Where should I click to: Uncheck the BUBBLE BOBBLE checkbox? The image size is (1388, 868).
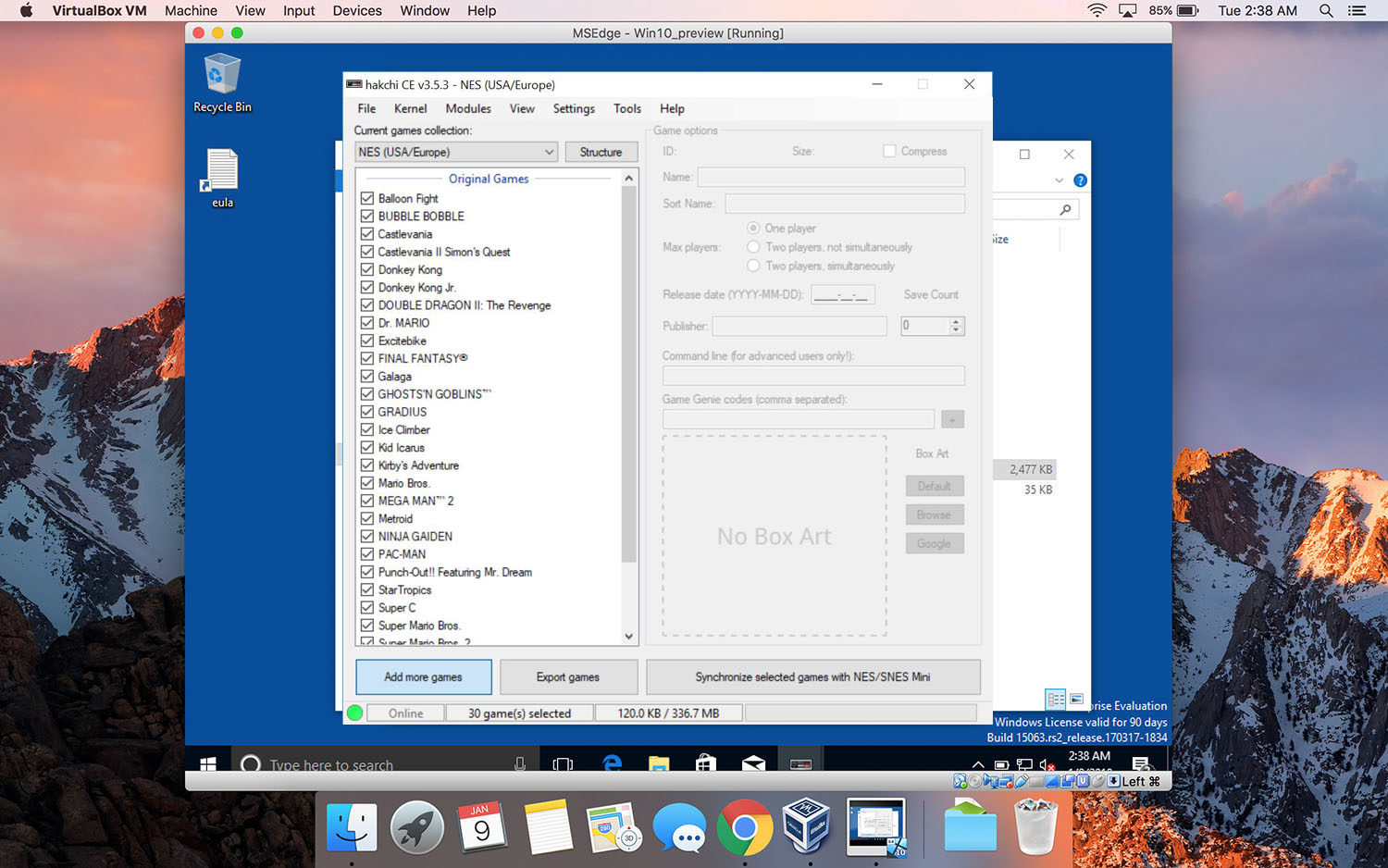[x=367, y=216]
